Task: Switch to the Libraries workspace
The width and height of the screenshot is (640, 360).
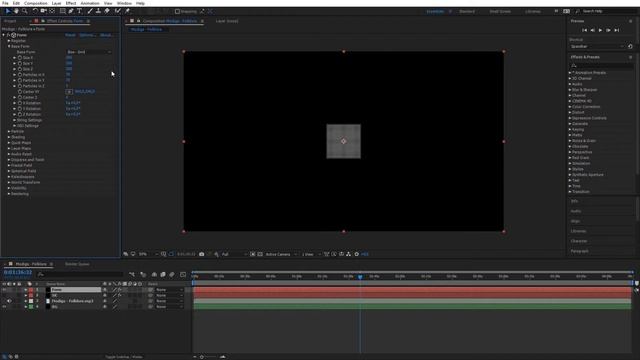Action: pos(533,11)
